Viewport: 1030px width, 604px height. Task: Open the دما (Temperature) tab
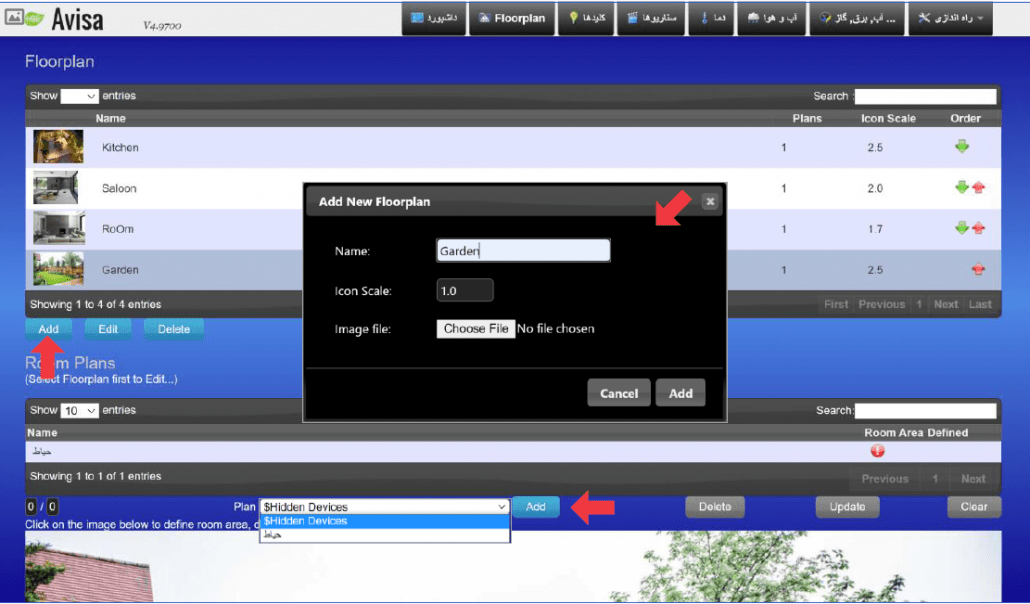pyautogui.click(x=711, y=18)
